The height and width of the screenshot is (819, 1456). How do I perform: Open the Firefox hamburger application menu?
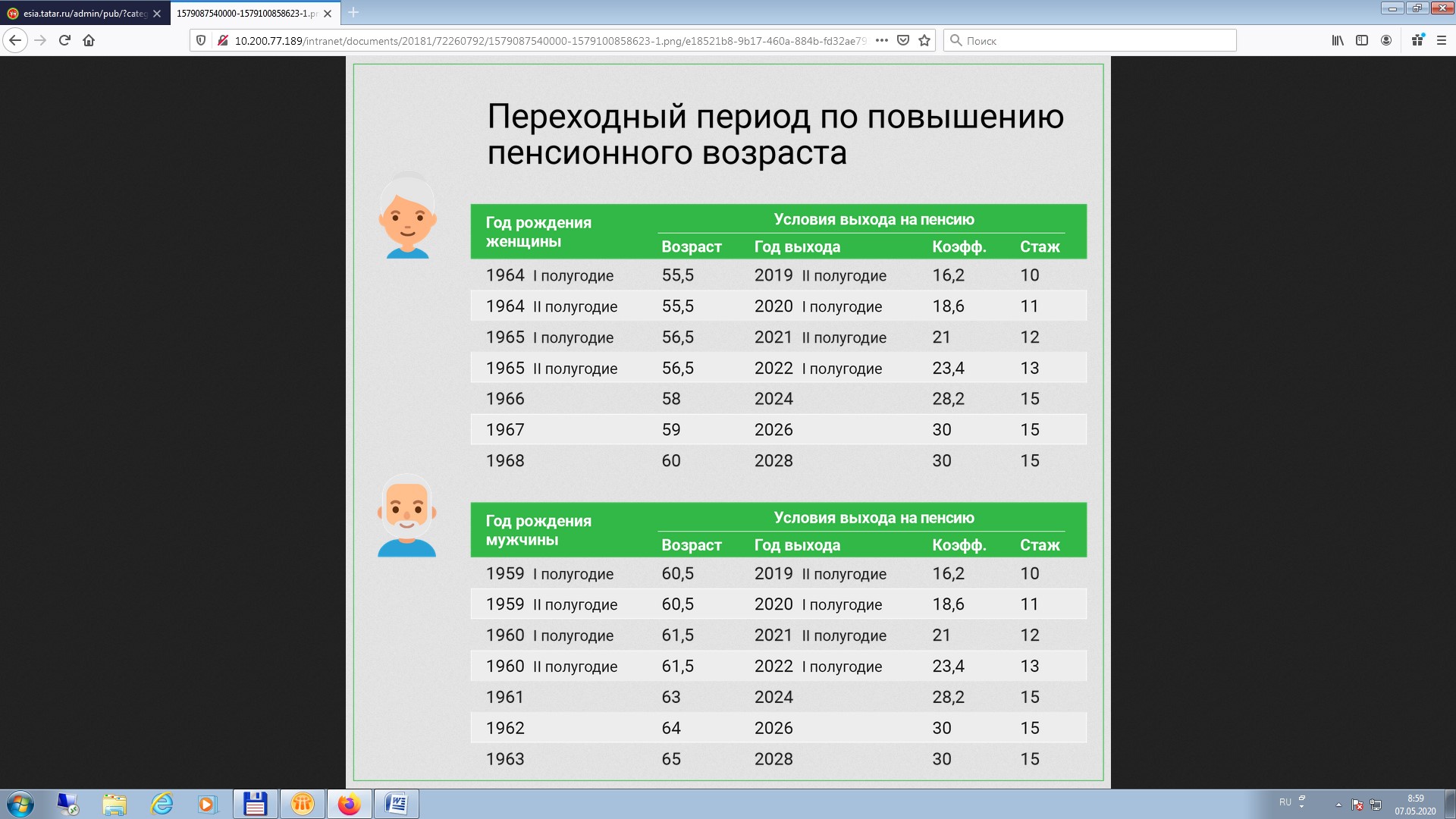point(1442,40)
